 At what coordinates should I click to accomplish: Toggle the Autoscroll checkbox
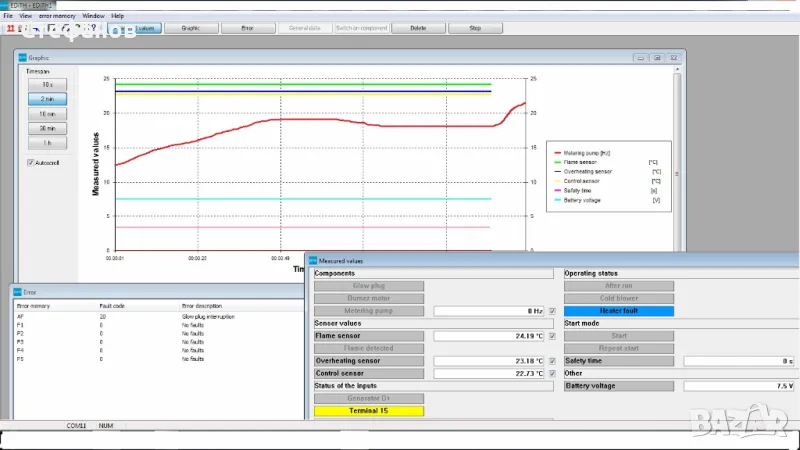click(x=31, y=162)
